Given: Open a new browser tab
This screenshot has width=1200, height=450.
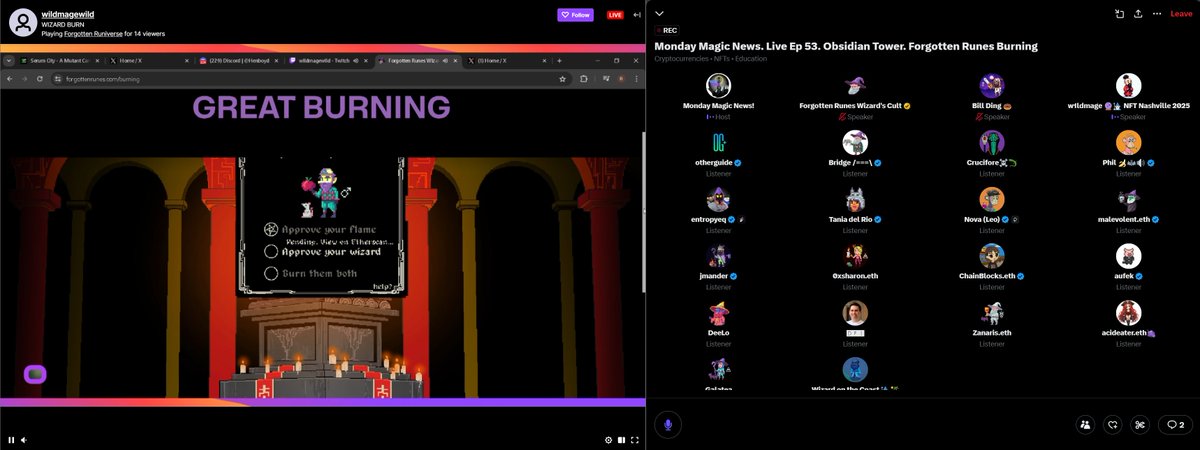Looking at the screenshot, I should tap(559, 61).
